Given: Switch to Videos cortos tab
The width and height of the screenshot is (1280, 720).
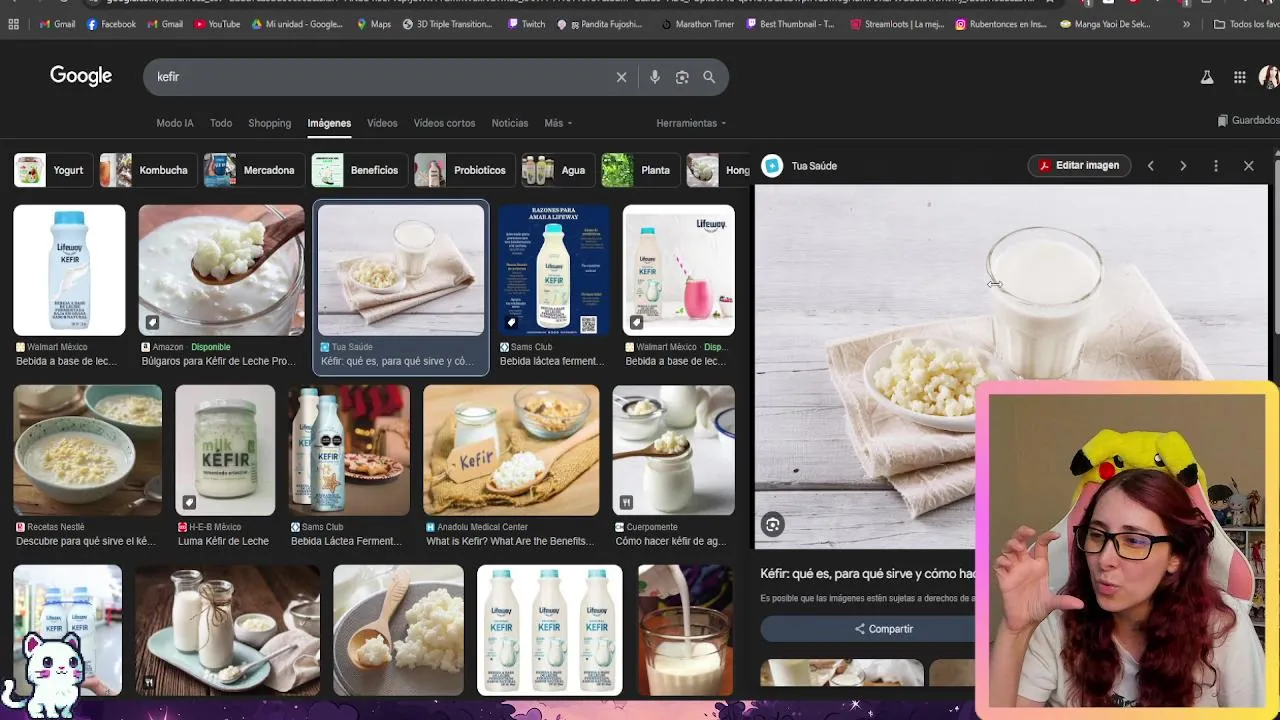Looking at the screenshot, I should pos(444,123).
